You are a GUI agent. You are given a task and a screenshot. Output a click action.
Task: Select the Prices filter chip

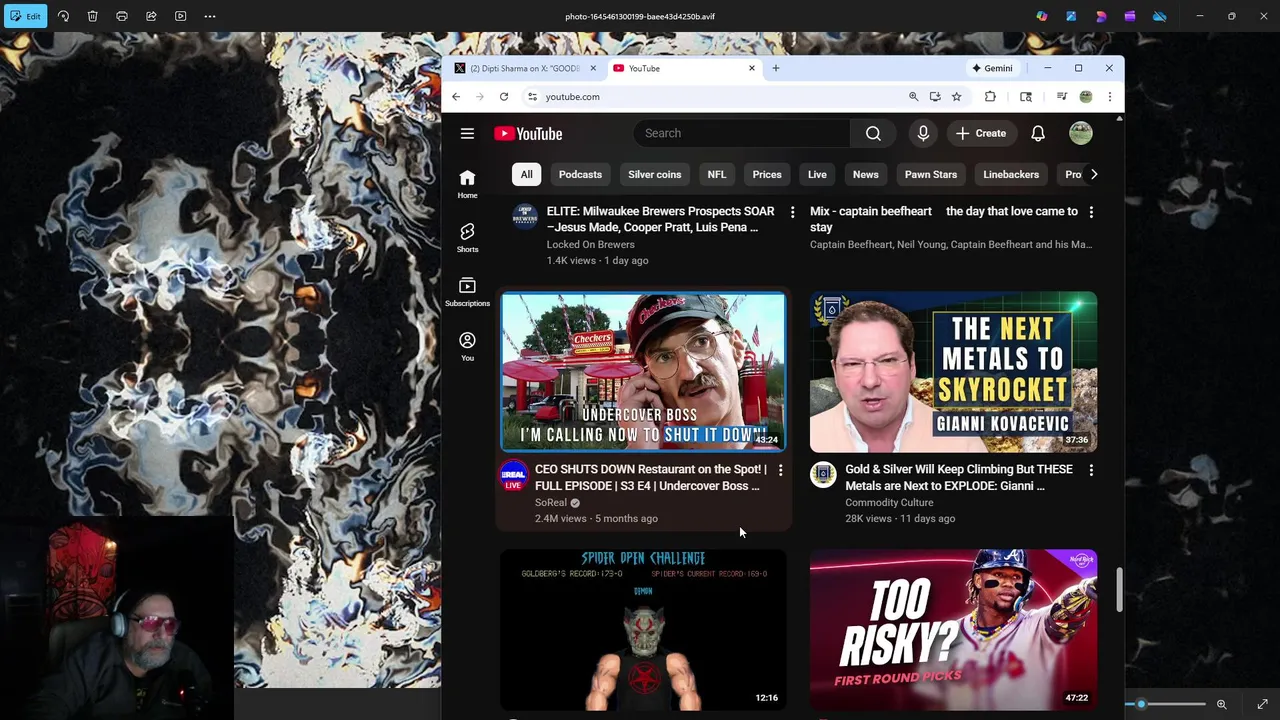point(767,174)
